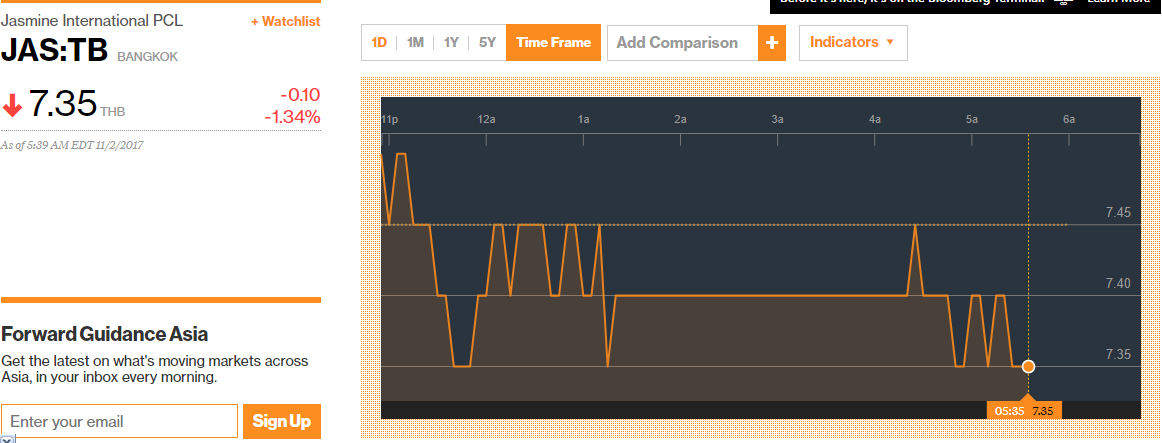Click the 12a time axis label
The width and height of the screenshot is (1162, 443).
pyautogui.click(x=486, y=119)
